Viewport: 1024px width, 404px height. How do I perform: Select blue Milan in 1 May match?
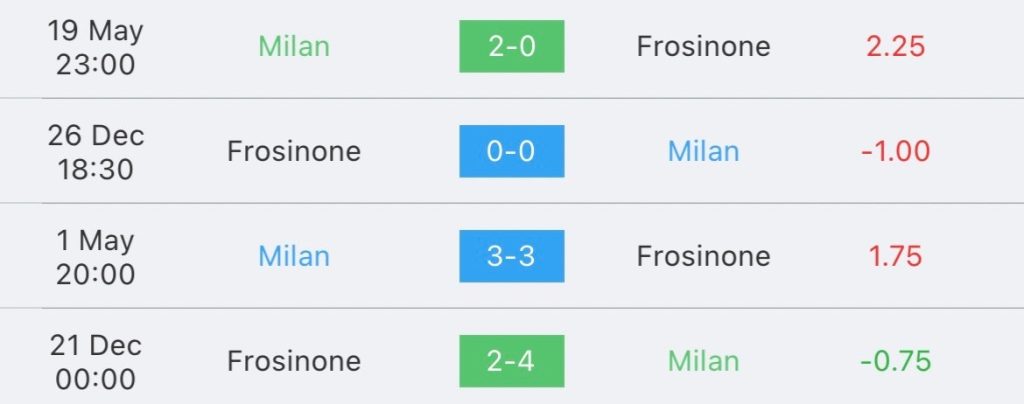(x=294, y=256)
